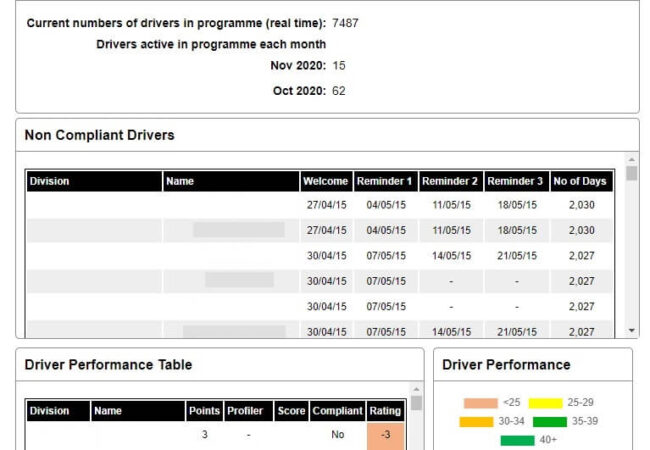The image size is (650, 450).
Task: Click the Driver Performance Table panel title
Action: 109,365
